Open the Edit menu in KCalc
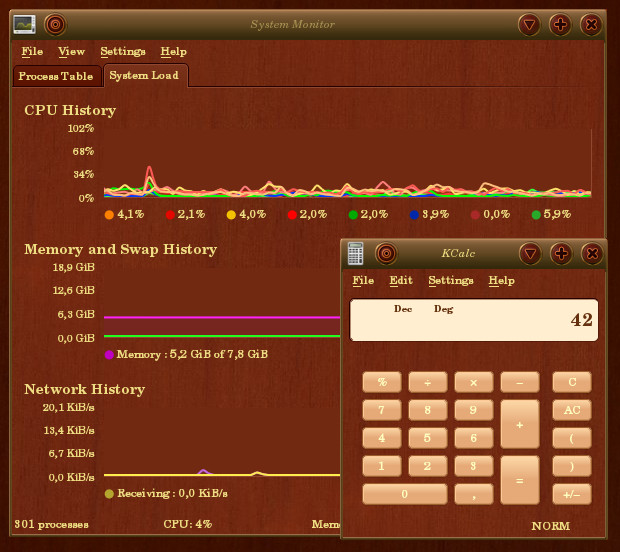The image size is (620, 552). 401,280
